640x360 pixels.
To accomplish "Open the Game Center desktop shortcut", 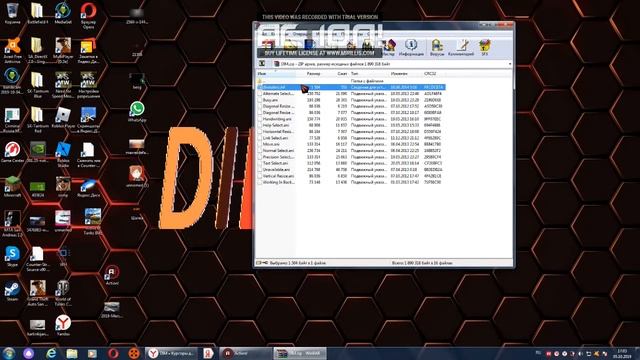I will [x=12, y=152].
